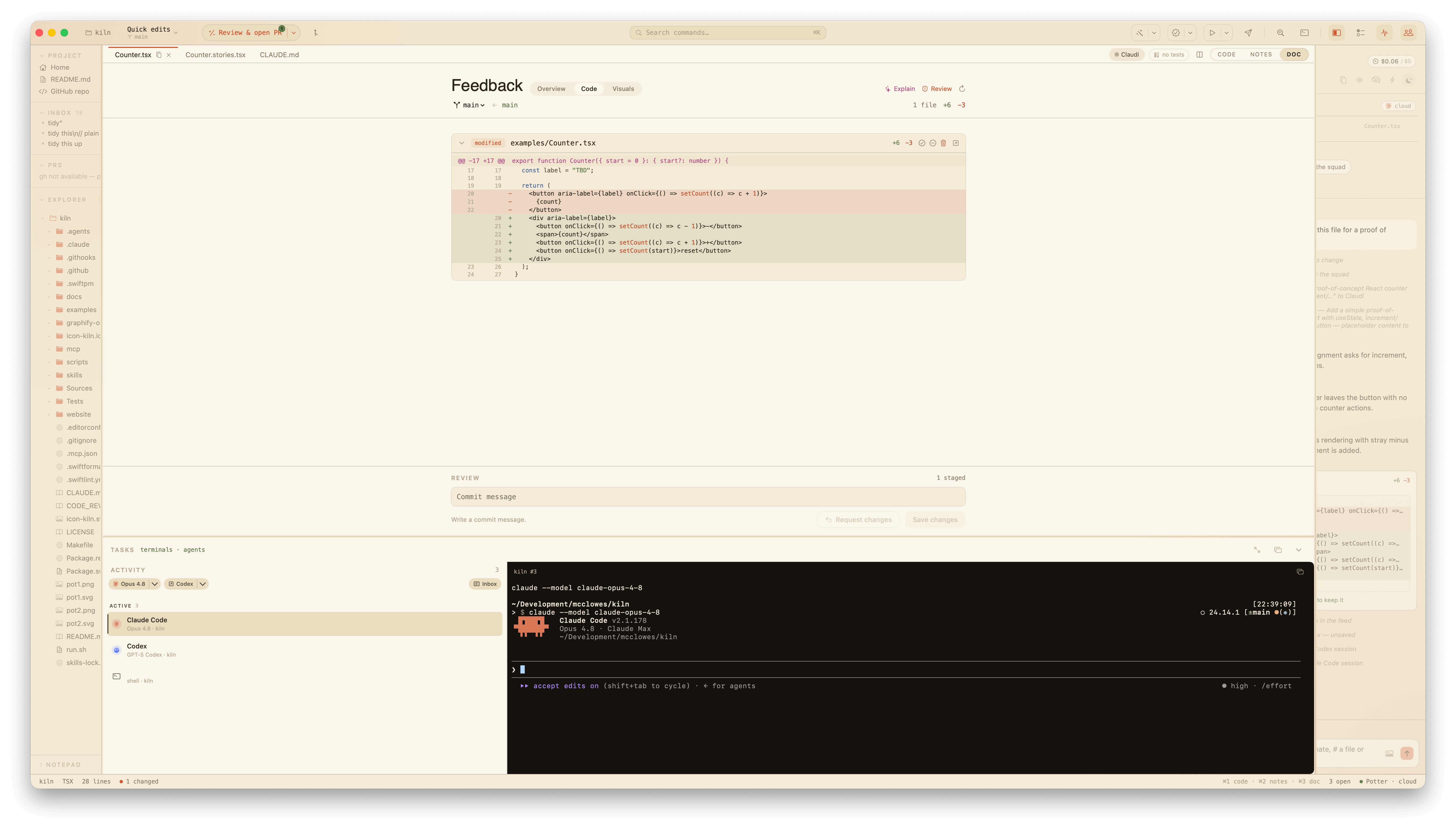Toggle the checklist tasks panel icon
1456x829 pixels.
[x=1360, y=32]
